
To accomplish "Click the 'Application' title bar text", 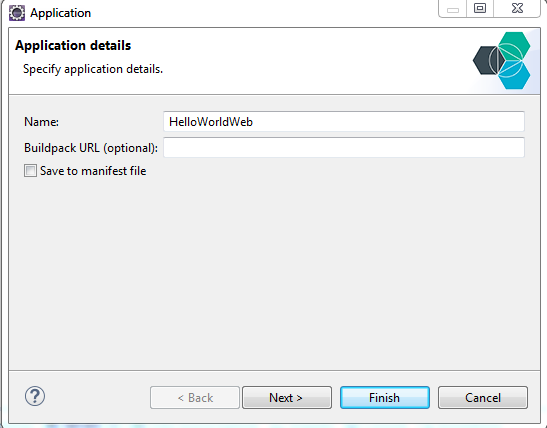I will [x=60, y=13].
